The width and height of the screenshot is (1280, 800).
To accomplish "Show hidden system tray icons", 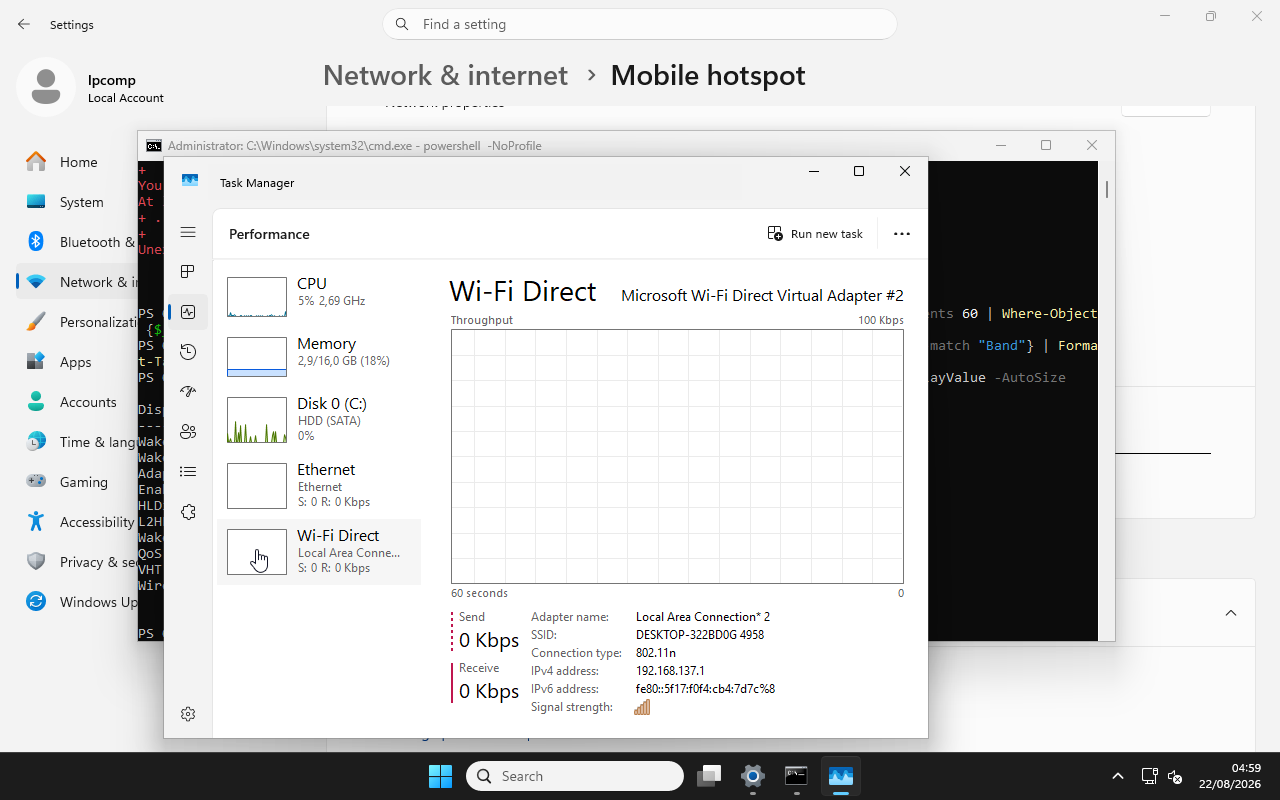I will pos(1118,776).
